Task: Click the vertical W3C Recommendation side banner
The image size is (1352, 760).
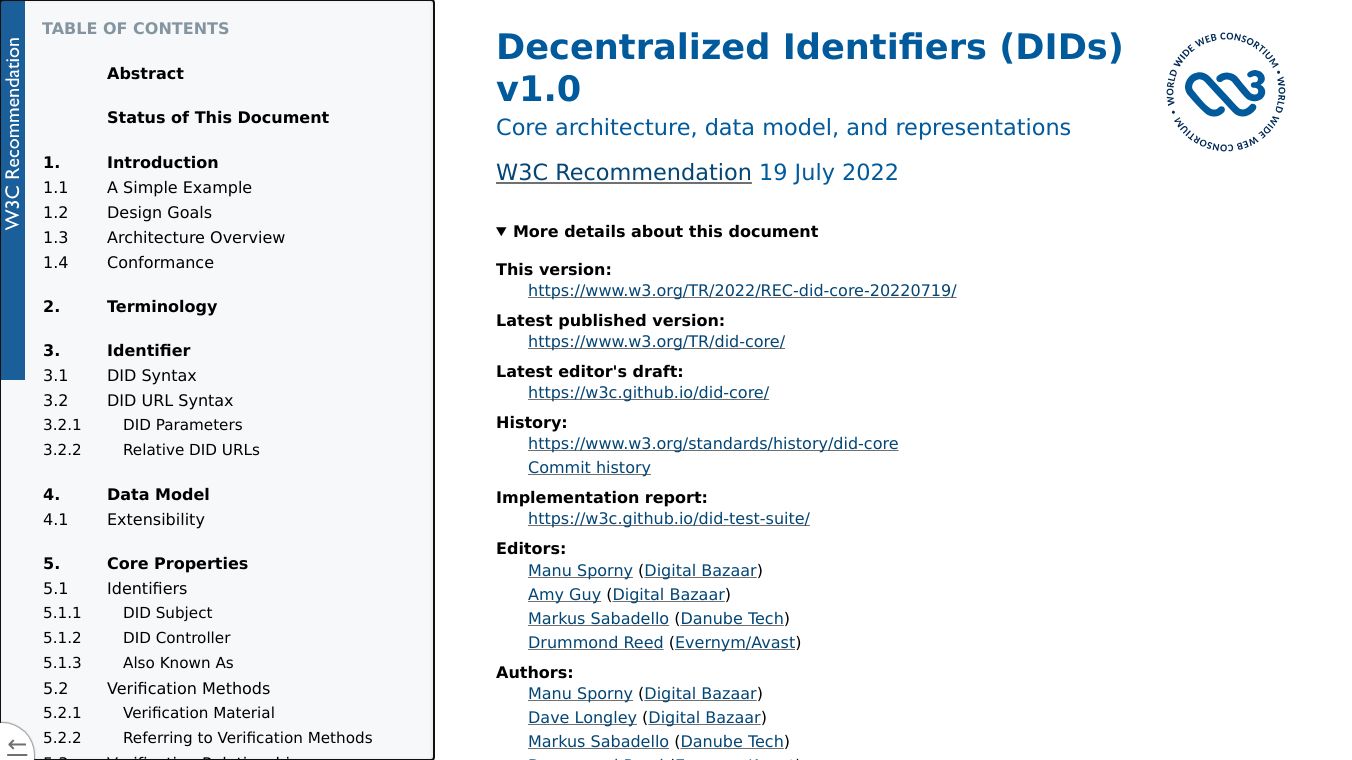Action: coord(12,190)
